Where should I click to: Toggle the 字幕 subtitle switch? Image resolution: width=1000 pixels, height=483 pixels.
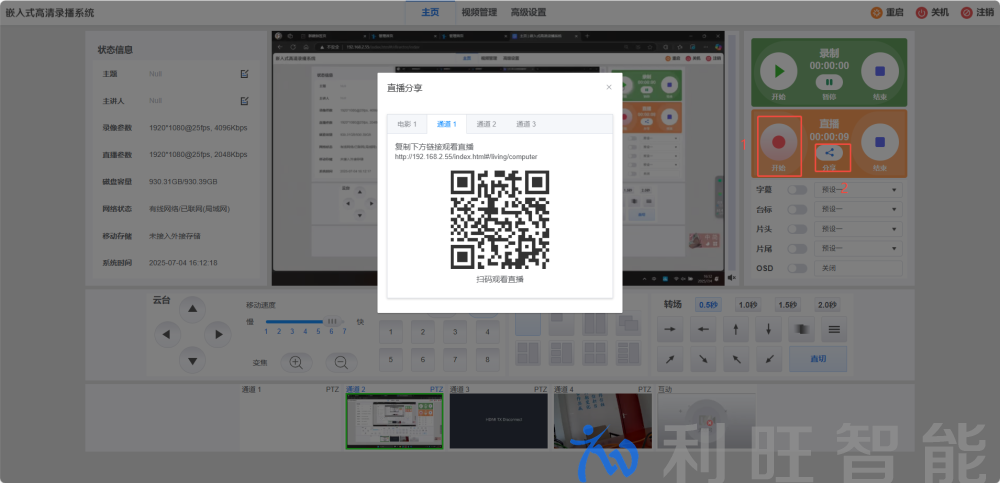[x=797, y=190]
